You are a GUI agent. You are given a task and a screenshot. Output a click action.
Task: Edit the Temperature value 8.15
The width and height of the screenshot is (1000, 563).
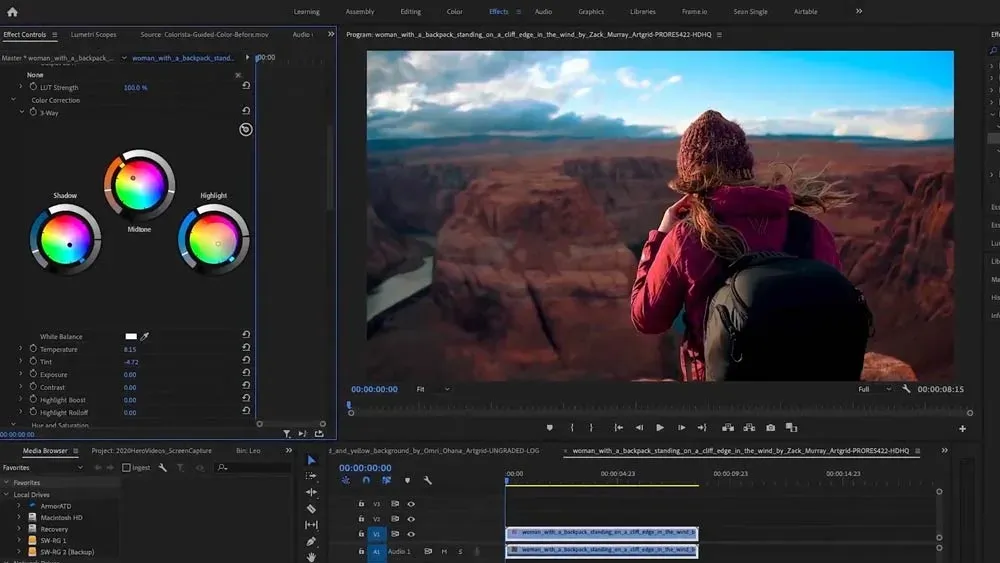click(x=129, y=349)
